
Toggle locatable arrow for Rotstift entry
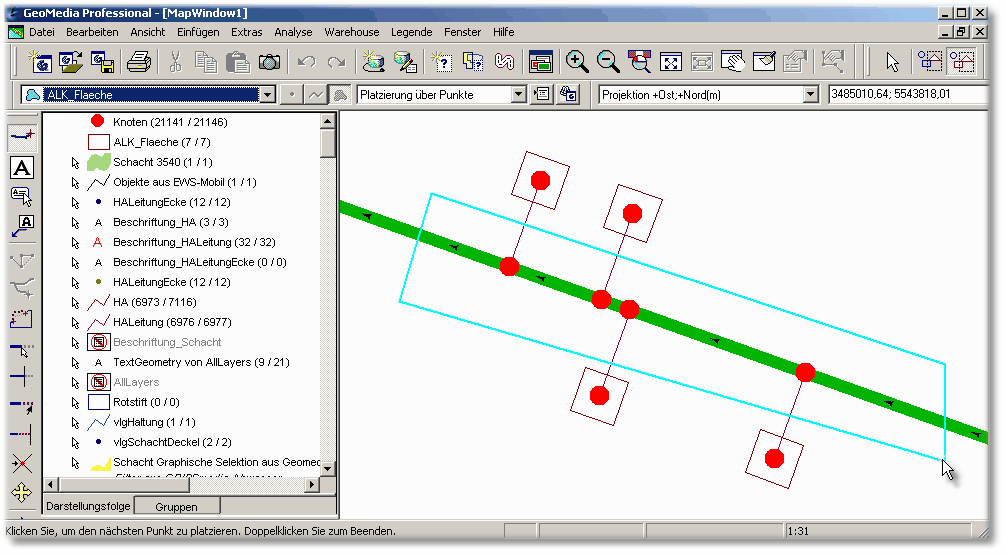tap(75, 402)
